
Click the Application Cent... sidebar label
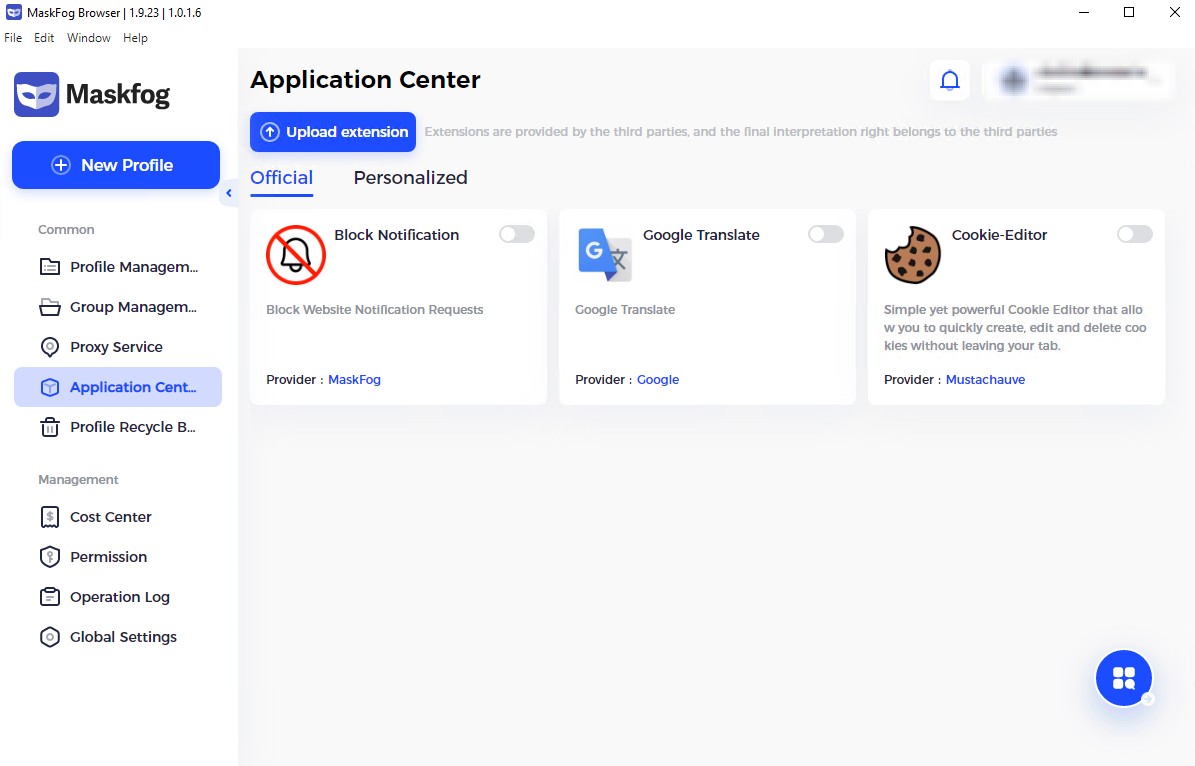[x=133, y=387]
